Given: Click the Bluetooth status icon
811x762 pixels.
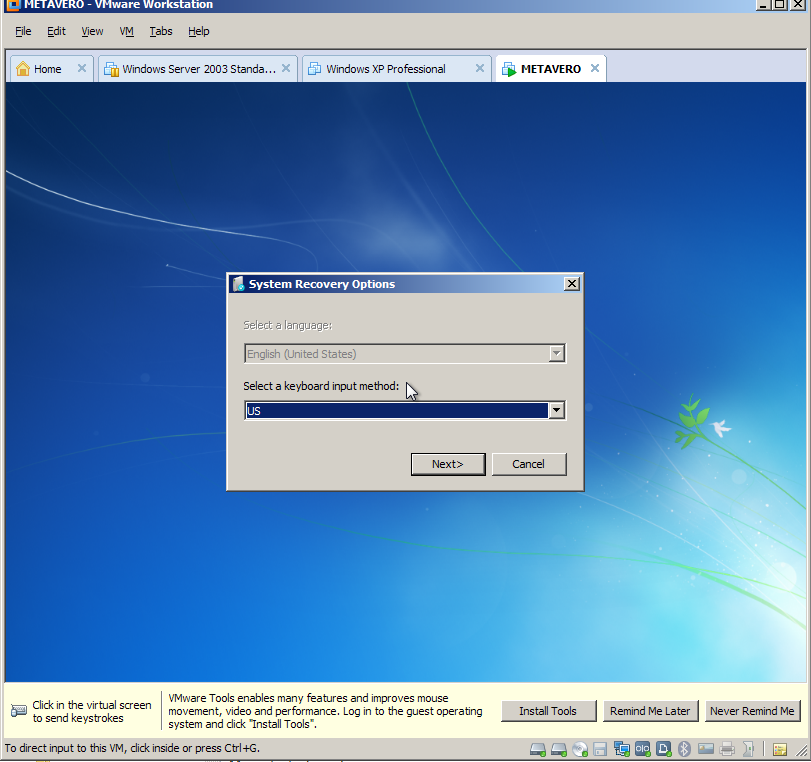Looking at the screenshot, I should (684, 749).
